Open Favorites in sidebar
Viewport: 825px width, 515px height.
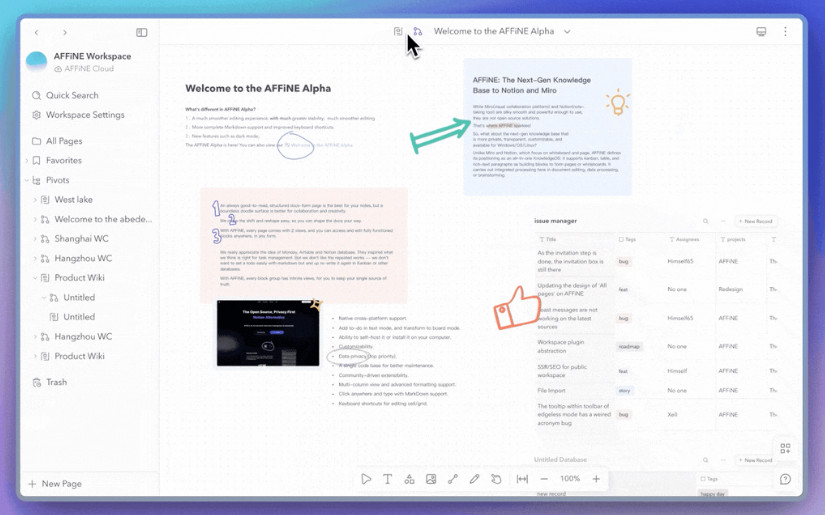coord(64,160)
